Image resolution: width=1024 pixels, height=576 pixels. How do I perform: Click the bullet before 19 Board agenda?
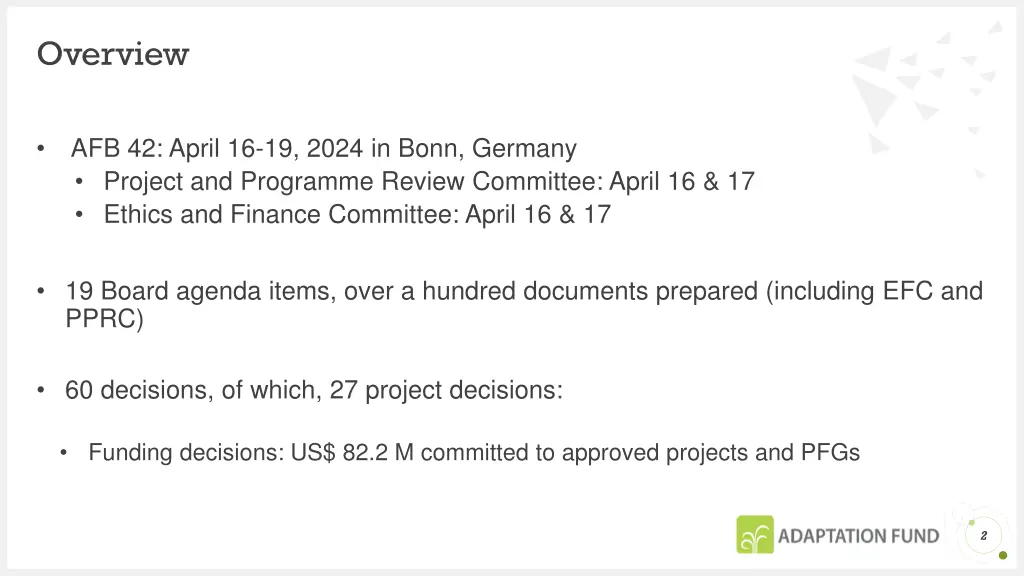(x=41, y=291)
